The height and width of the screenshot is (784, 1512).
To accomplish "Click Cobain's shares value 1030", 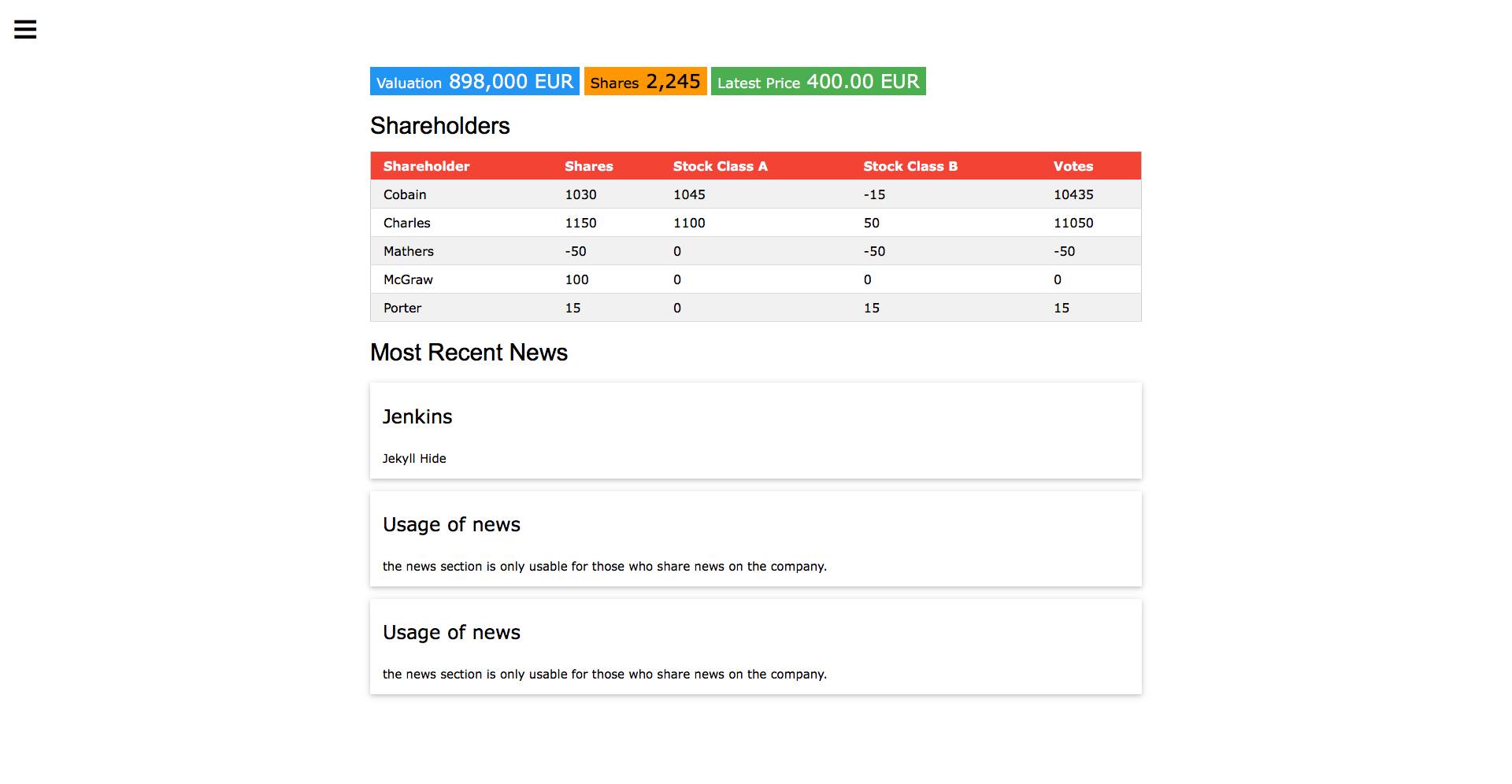I will click(580, 194).
